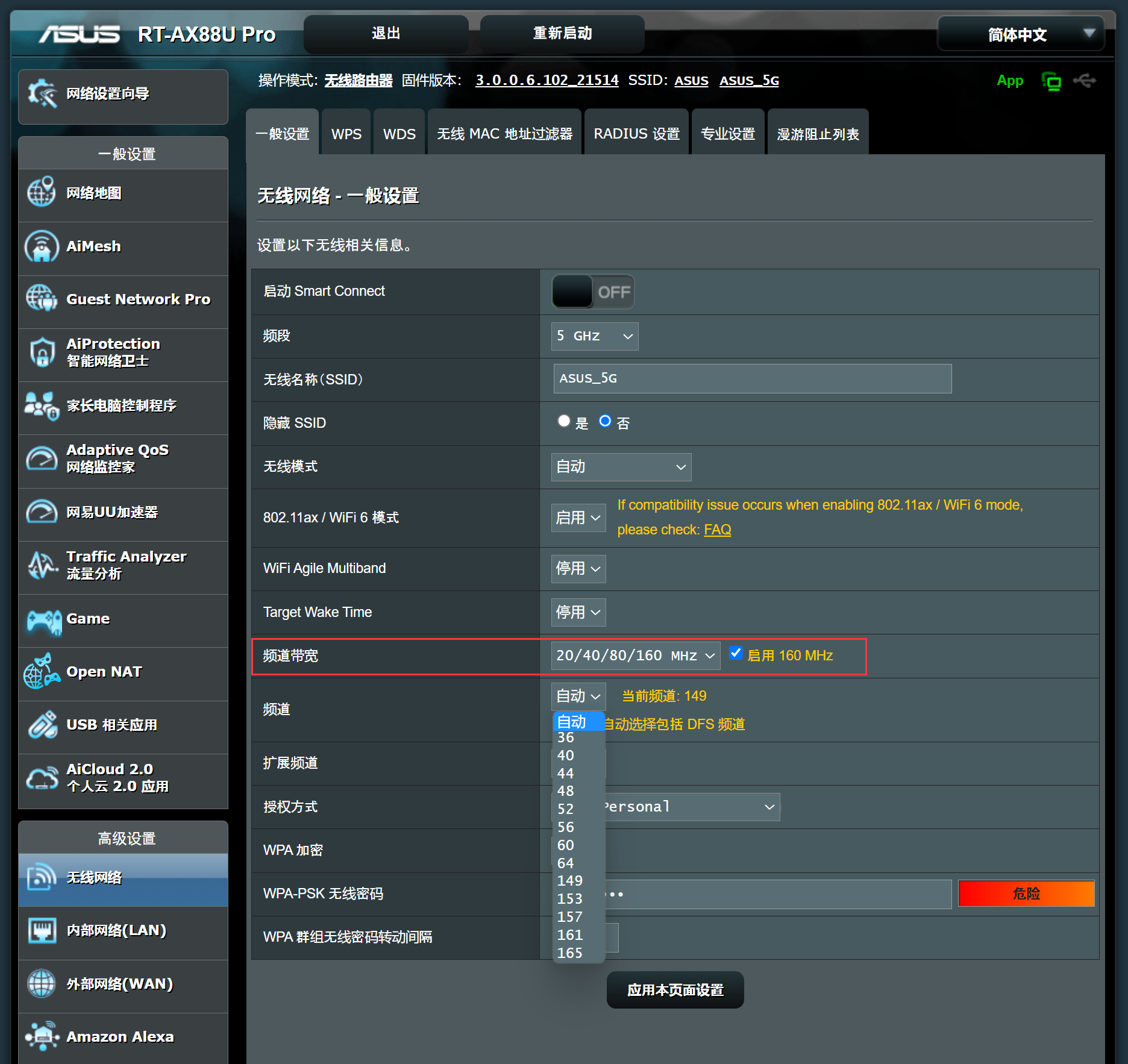The width and height of the screenshot is (1128, 1064).
Task: Switch to the General settings tab
Action: [x=283, y=133]
